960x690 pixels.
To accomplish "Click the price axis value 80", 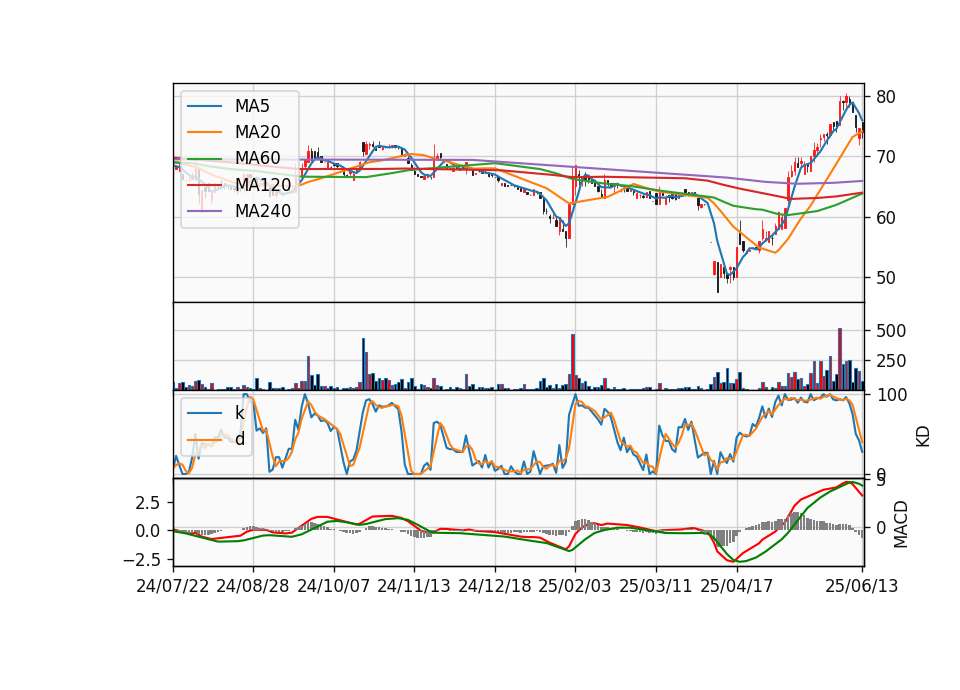I will [x=886, y=97].
